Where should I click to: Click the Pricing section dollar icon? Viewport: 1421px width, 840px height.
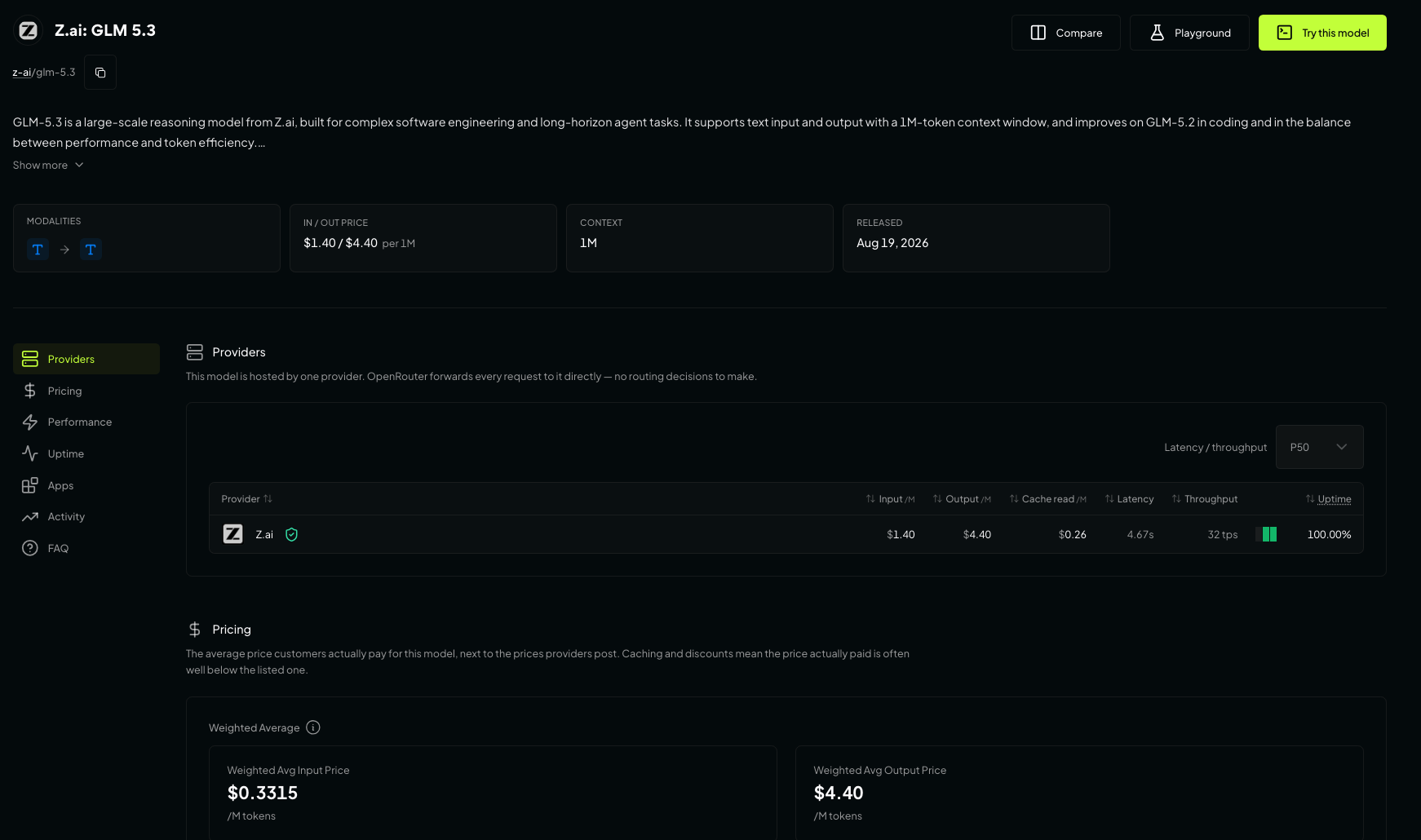pos(195,630)
